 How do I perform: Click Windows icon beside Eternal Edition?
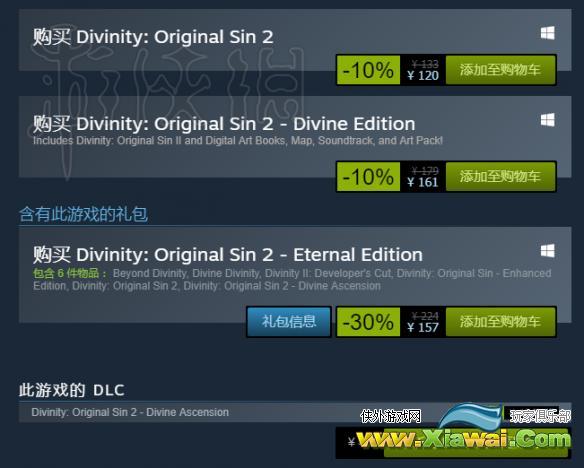click(x=548, y=251)
